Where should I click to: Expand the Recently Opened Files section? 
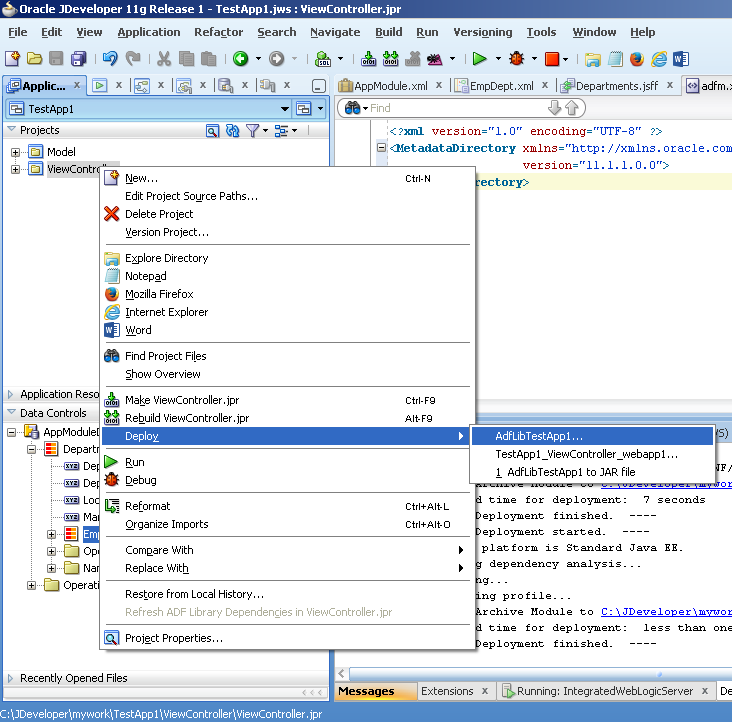tap(10, 678)
